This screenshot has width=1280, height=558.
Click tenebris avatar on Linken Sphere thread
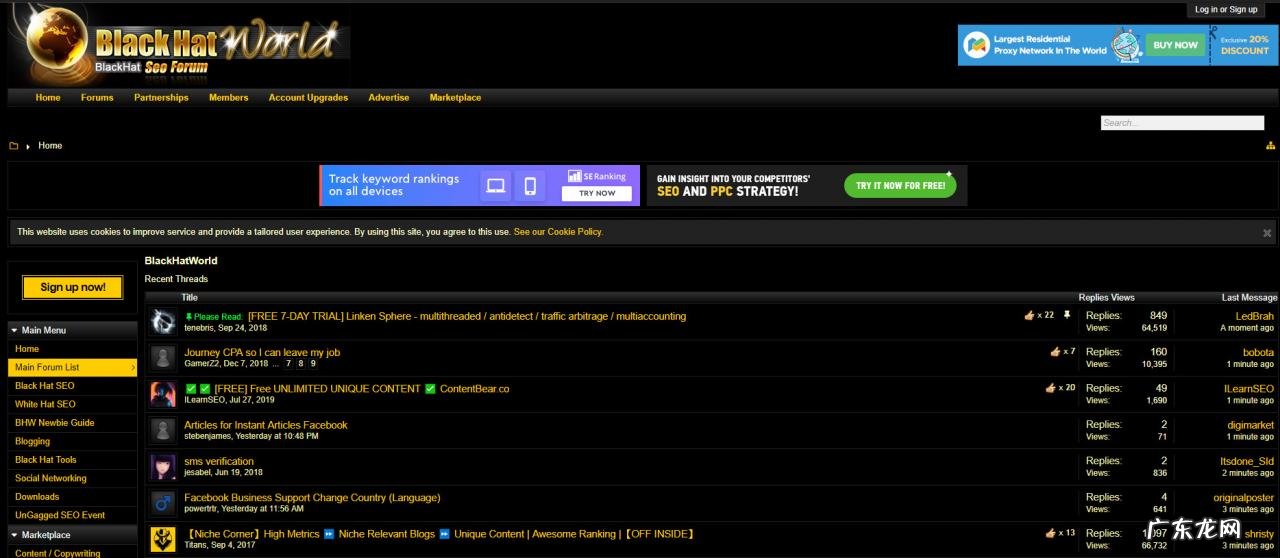tap(163, 322)
